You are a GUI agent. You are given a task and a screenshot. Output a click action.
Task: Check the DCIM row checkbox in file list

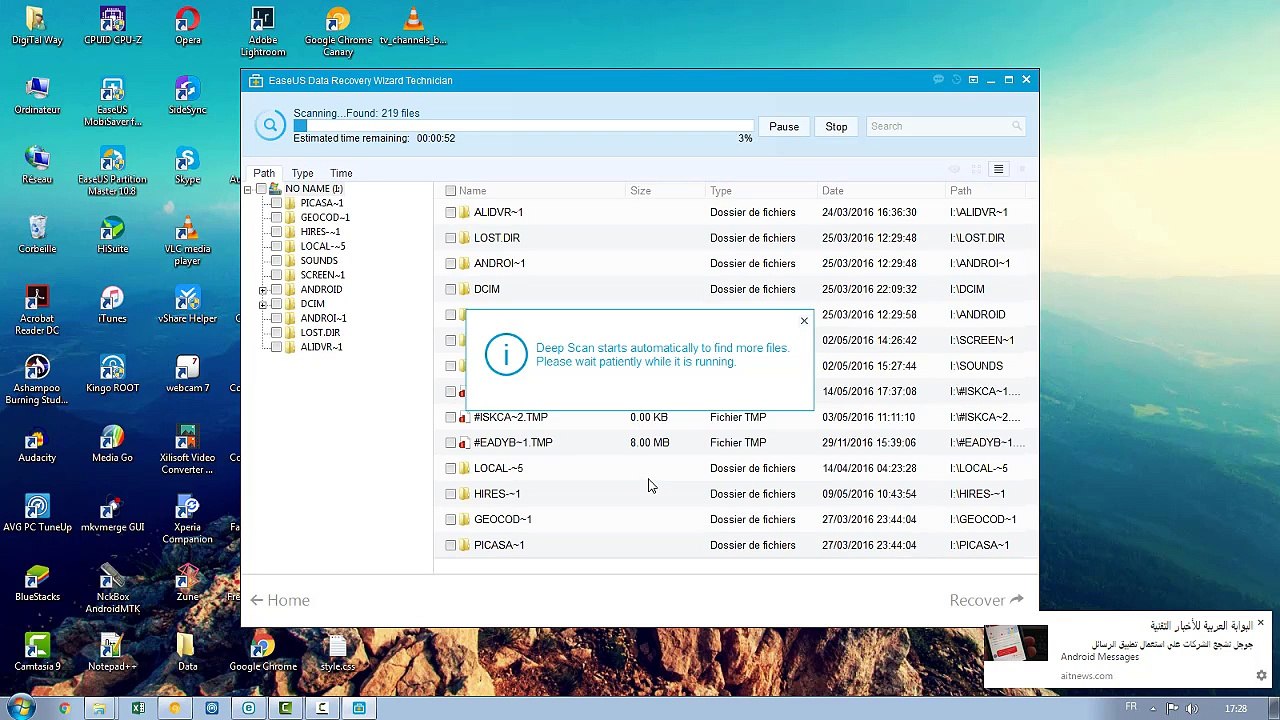pos(451,289)
